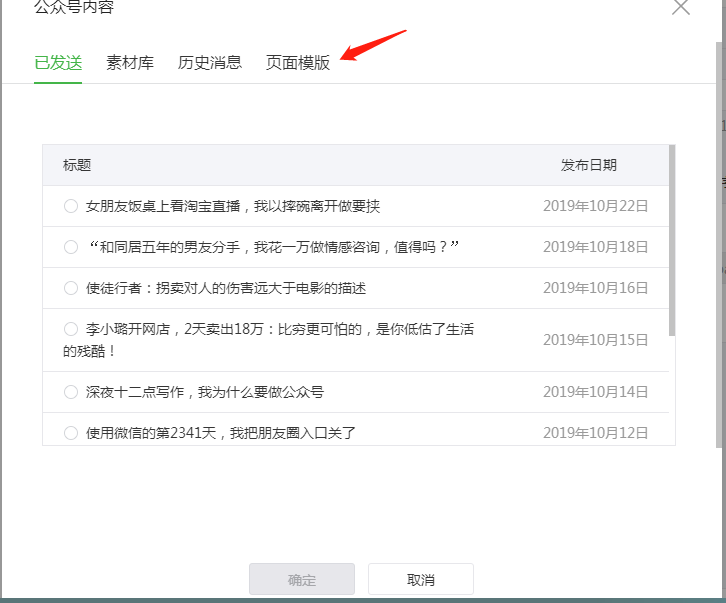Open the 页面模版 tab
Image resolution: width=726 pixels, height=603 pixels.
[x=297, y=62]
